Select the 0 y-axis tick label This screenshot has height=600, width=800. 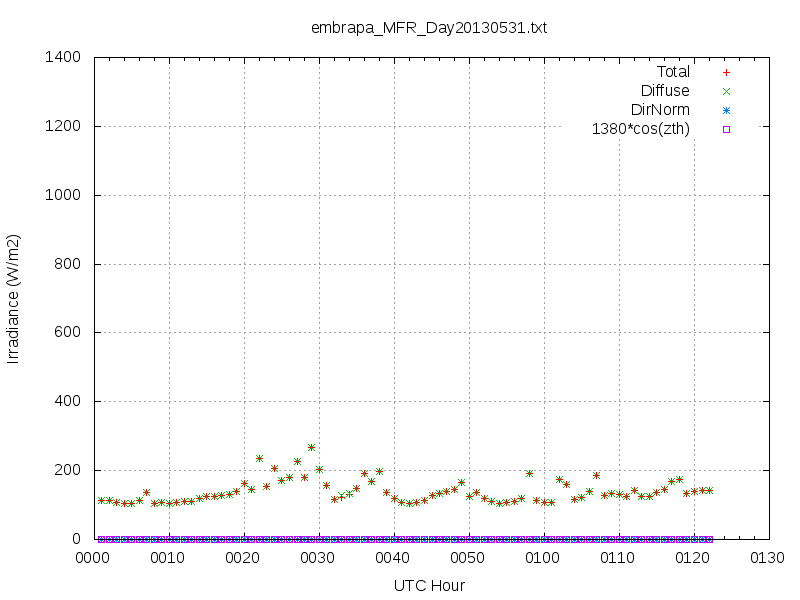click(77, 539)
